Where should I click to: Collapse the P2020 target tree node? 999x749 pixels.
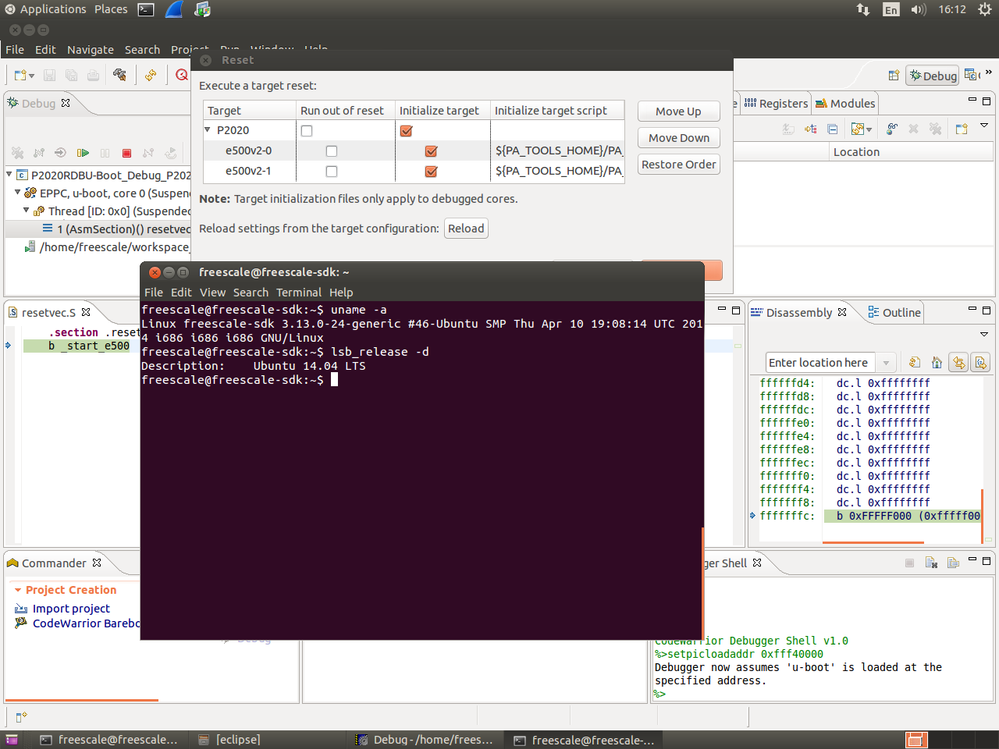click(x=208, y=131)
